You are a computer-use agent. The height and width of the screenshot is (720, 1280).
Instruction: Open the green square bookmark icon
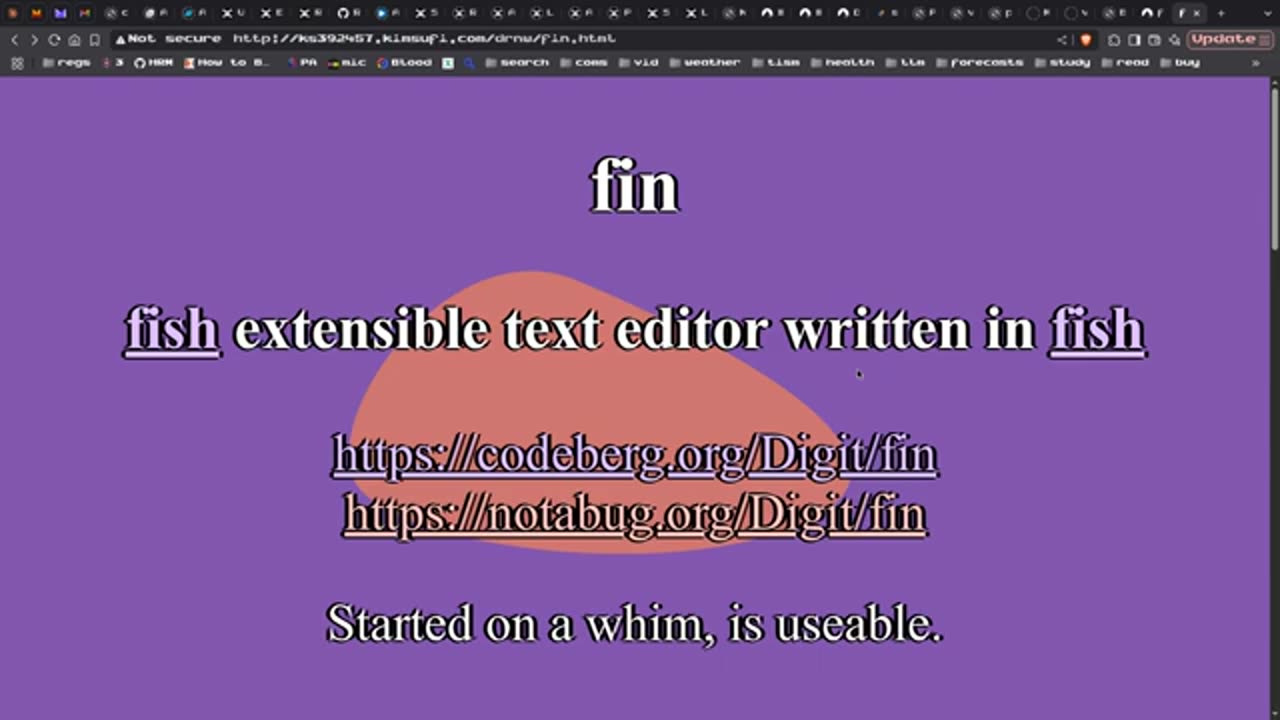[x=448, y=62]
